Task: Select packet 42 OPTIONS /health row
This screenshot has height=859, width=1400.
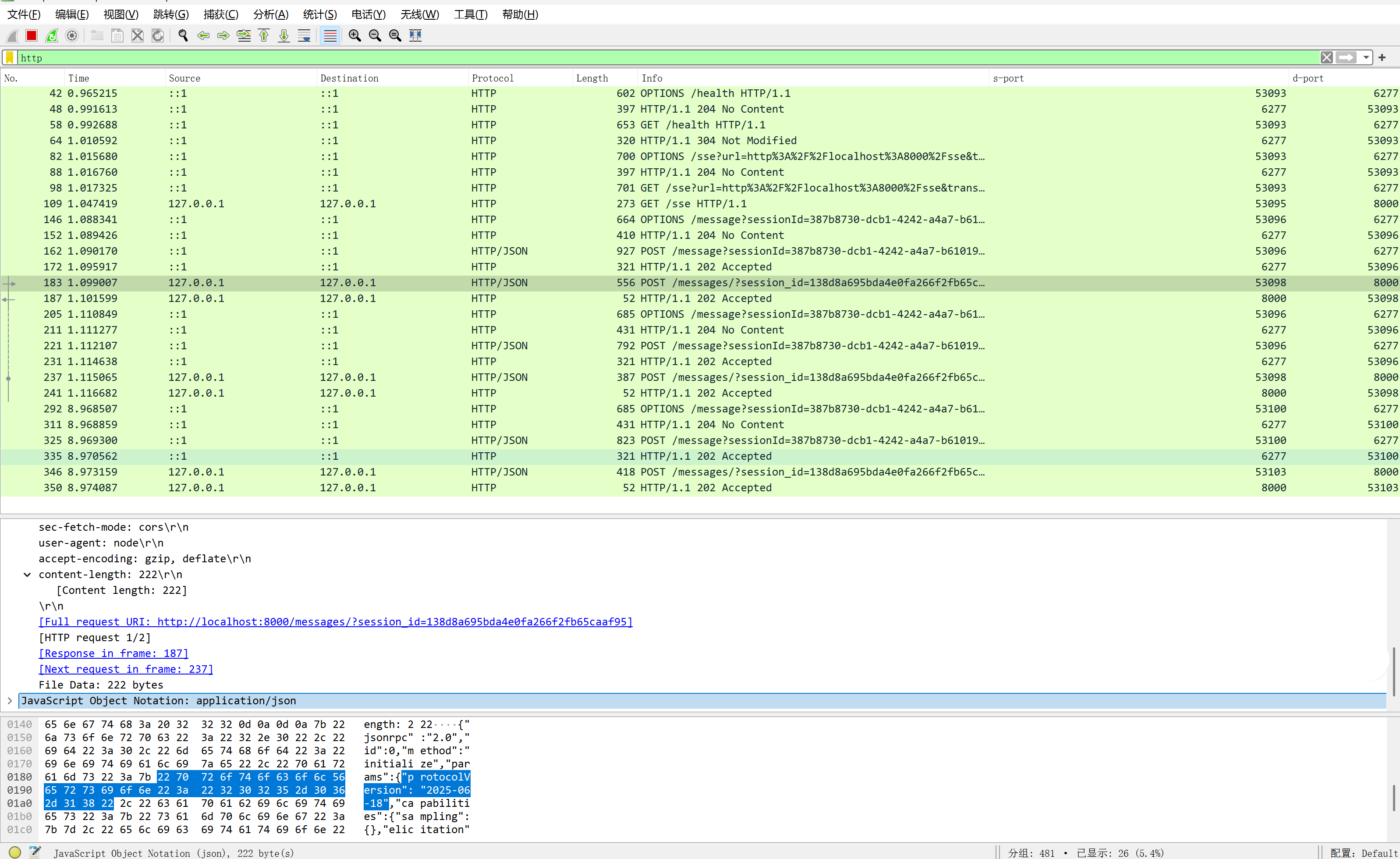Action: (x=700, y=93)
